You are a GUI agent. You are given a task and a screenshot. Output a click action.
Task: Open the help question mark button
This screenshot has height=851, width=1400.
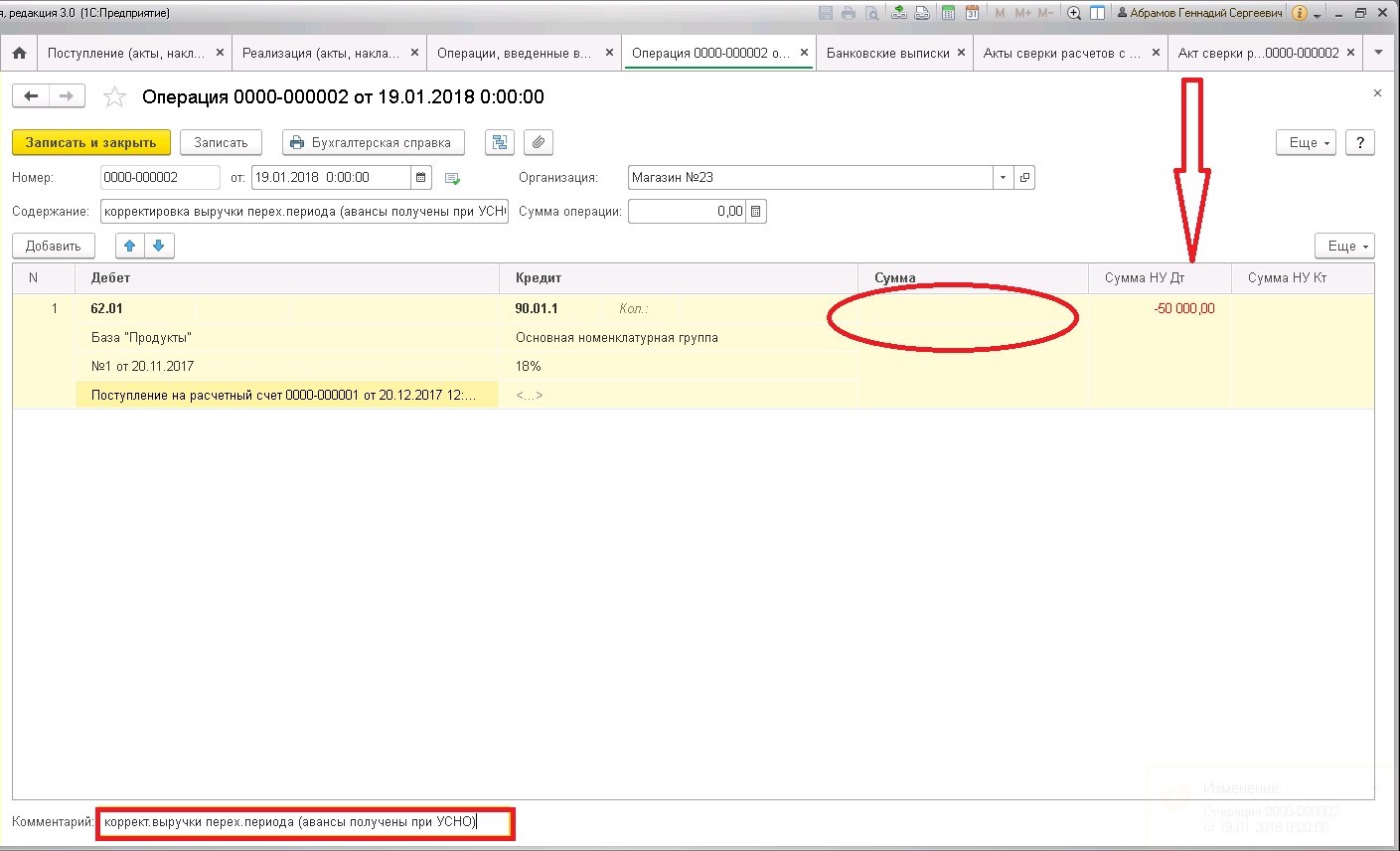[1360, 142]
